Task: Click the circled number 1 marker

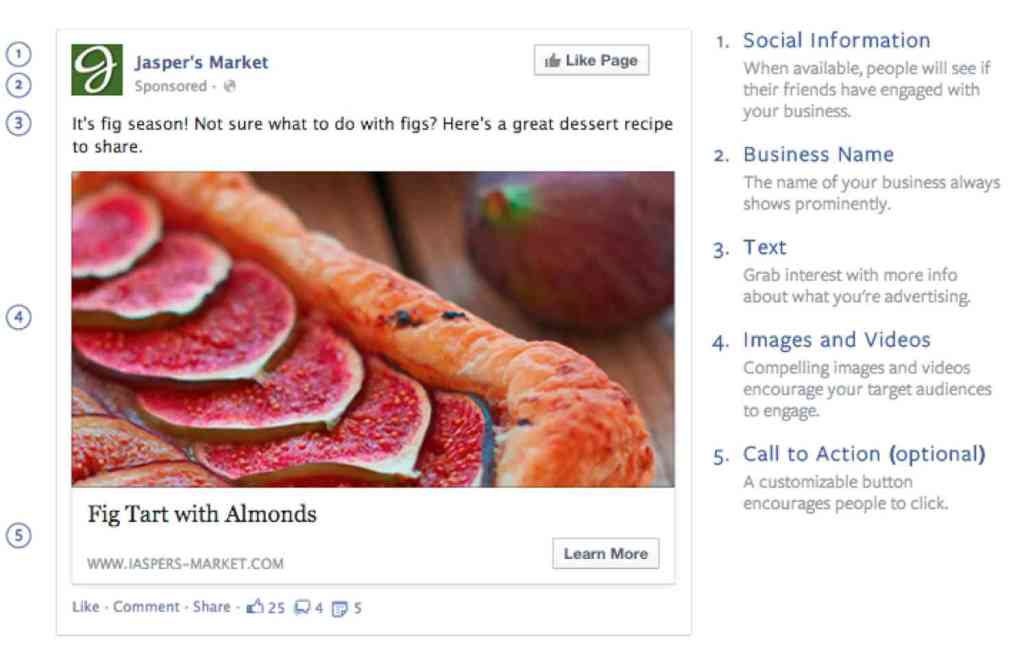Action: click(x=19, y=53)
